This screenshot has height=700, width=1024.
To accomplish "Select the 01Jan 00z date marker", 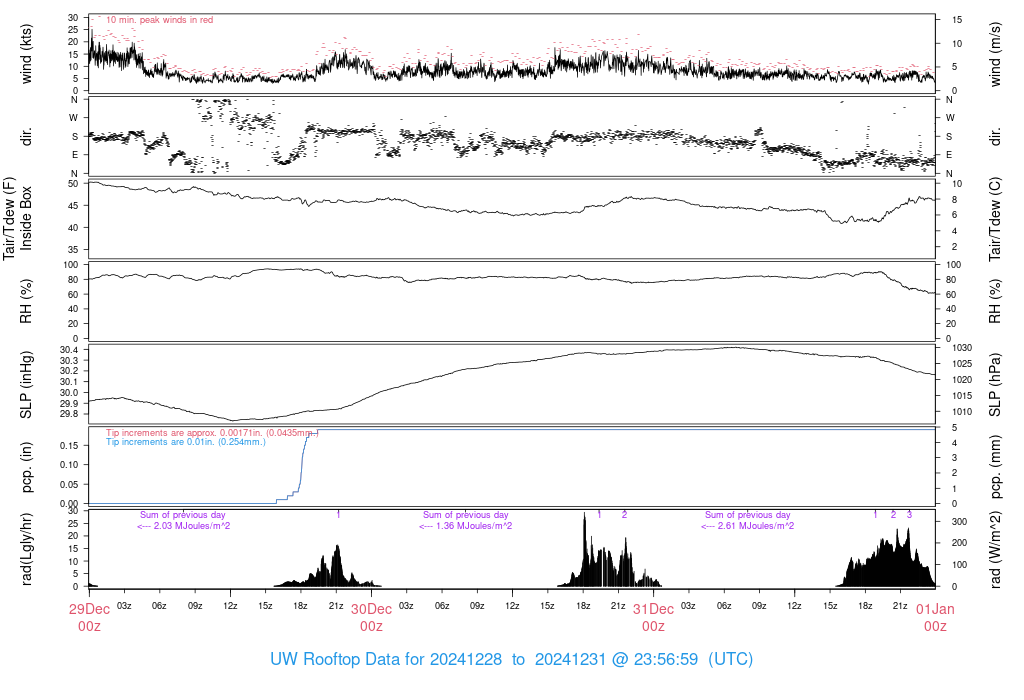I will [x=934, y=616].
